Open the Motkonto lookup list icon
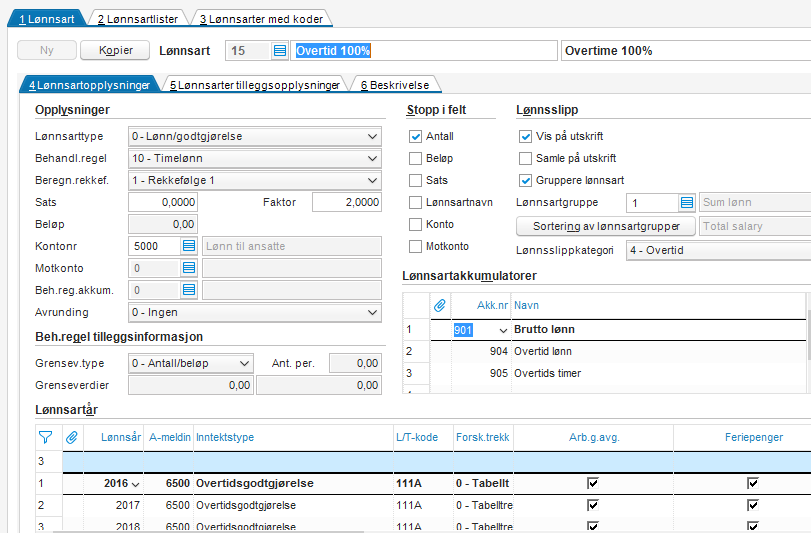The height and width of the screenshot is (533, 811). tap(189, 268)
